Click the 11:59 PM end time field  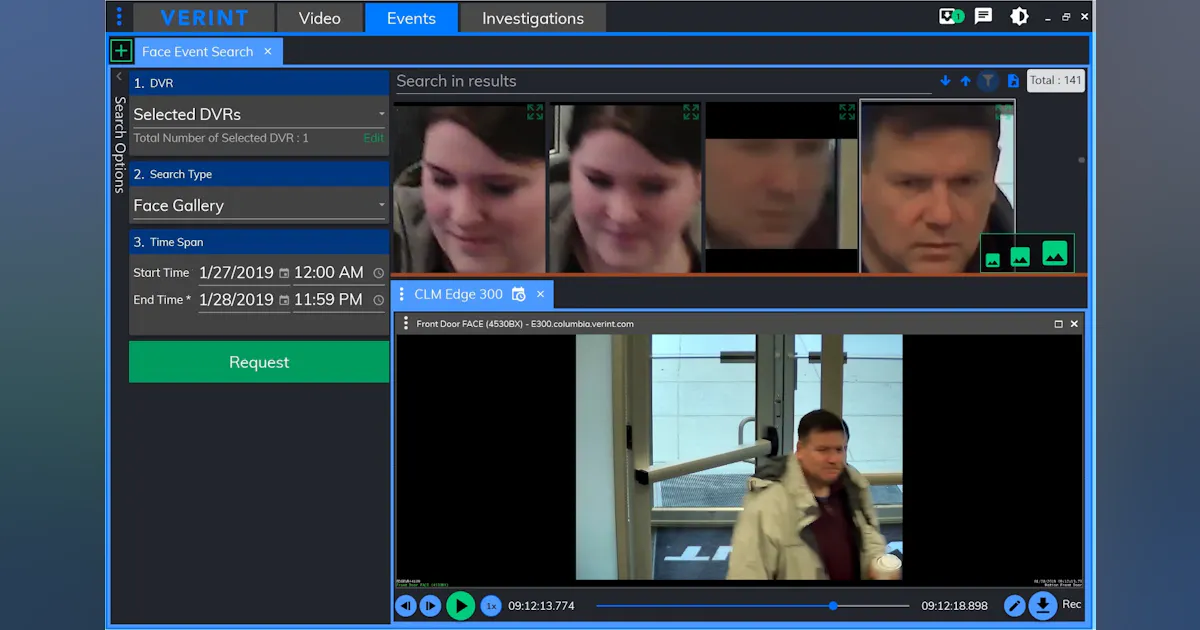coord(328,299)
